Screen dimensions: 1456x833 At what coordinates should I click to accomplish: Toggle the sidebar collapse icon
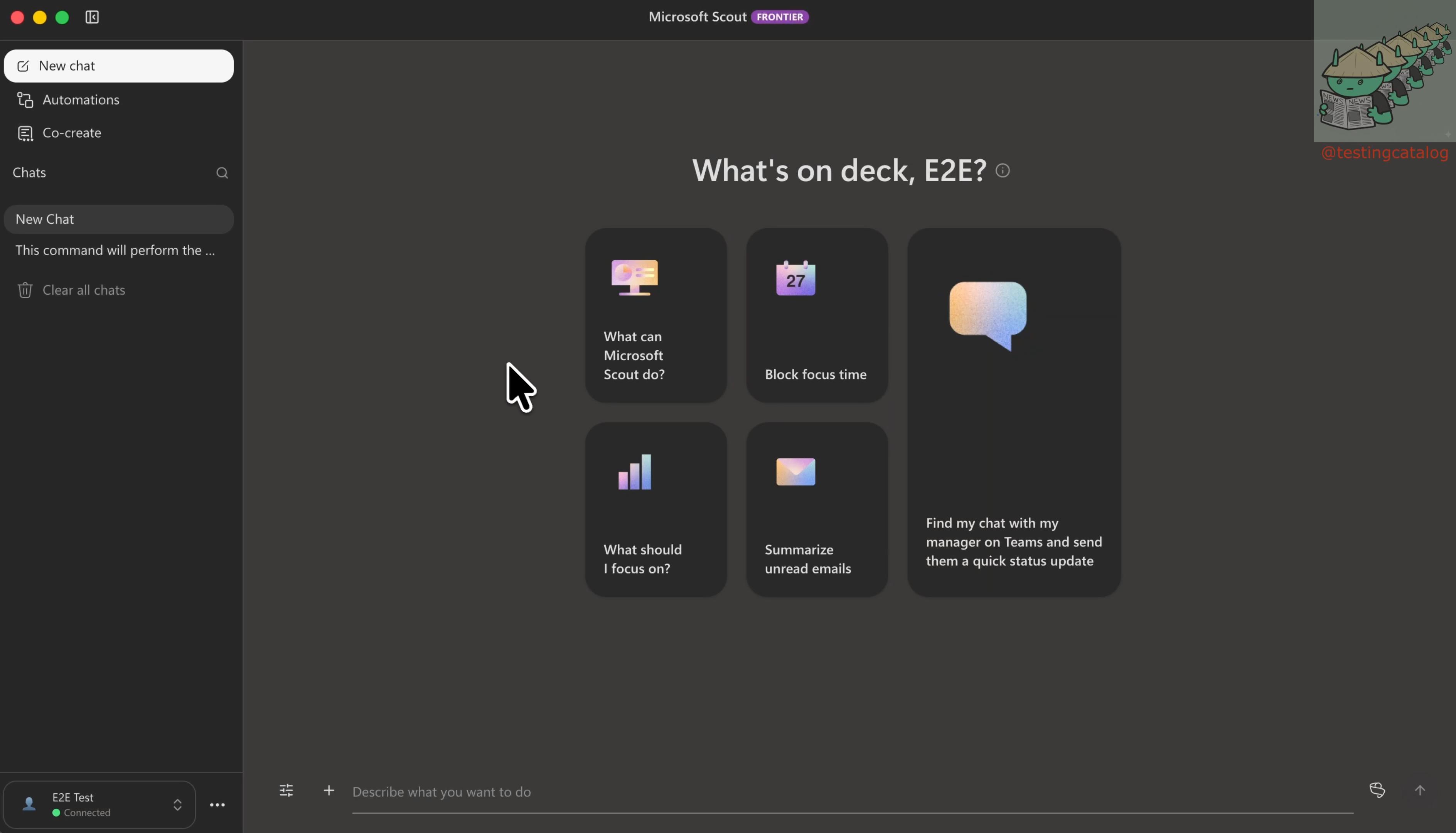(x=92, y=17)
